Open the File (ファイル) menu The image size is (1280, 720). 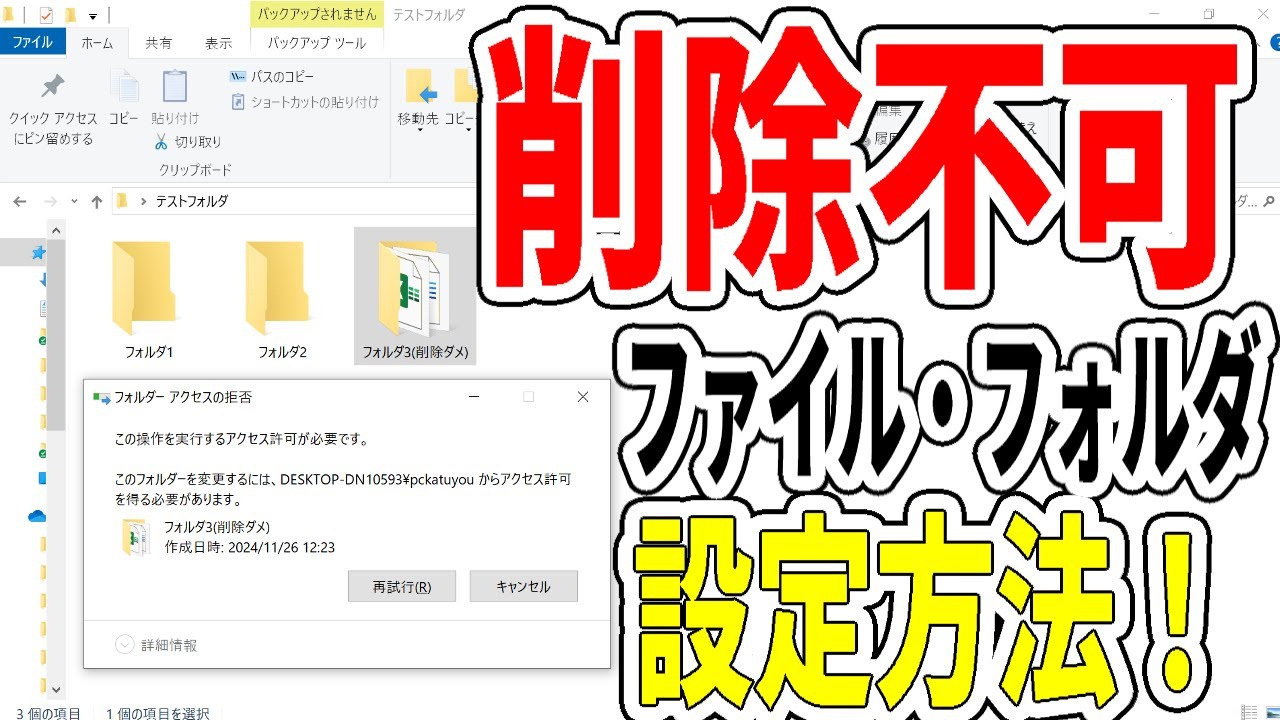[x=33, y=43]
